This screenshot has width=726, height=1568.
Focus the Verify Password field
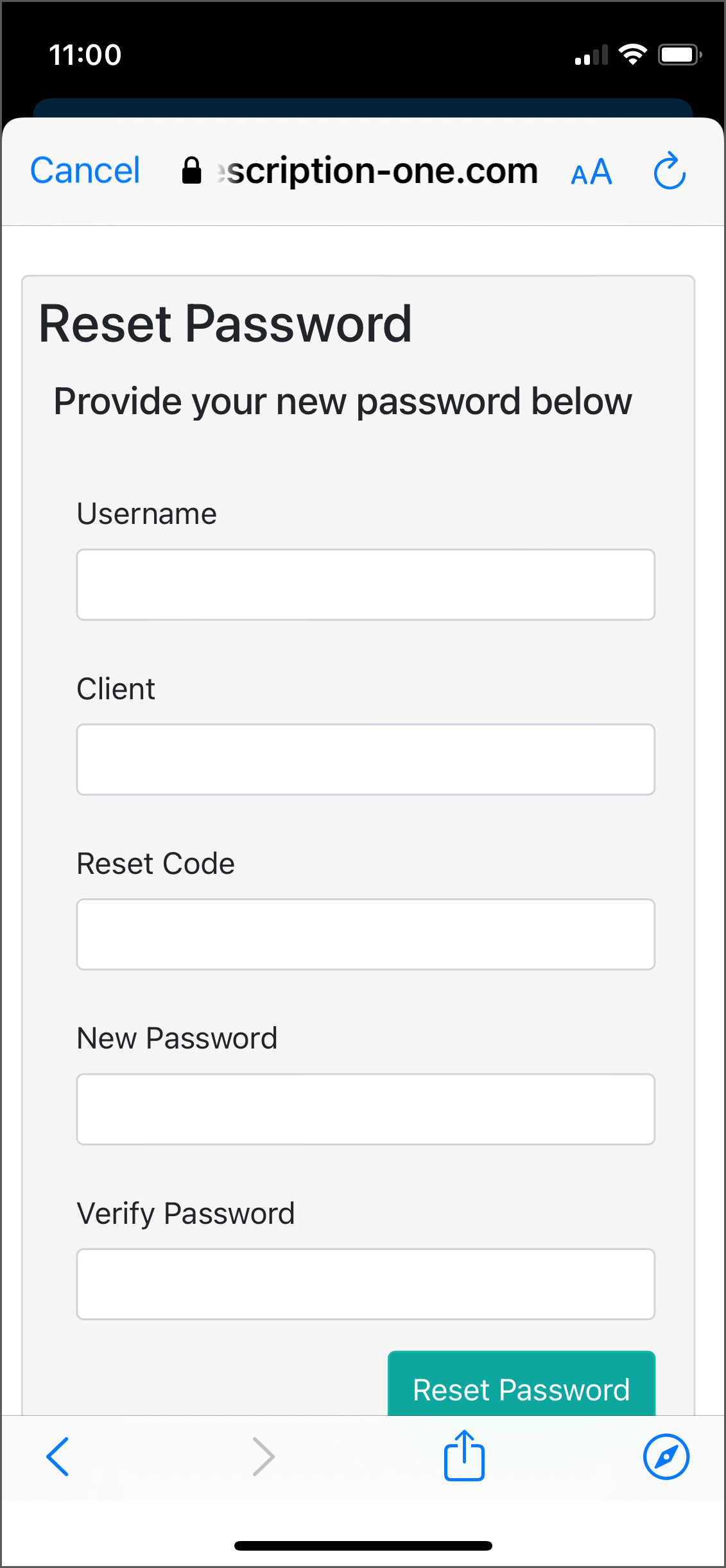(365, 1284)
